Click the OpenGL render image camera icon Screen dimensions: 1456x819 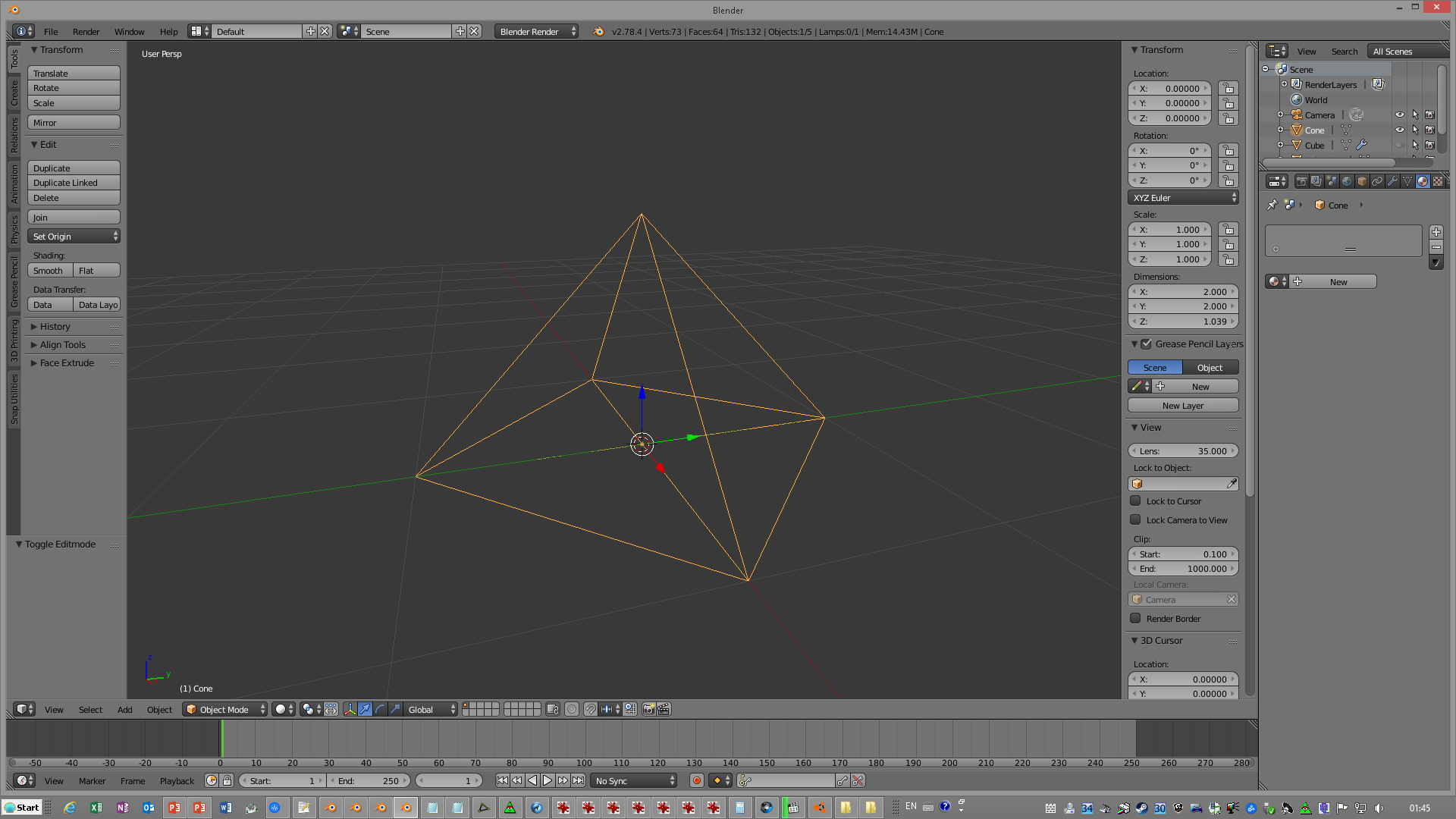(648, 709)
